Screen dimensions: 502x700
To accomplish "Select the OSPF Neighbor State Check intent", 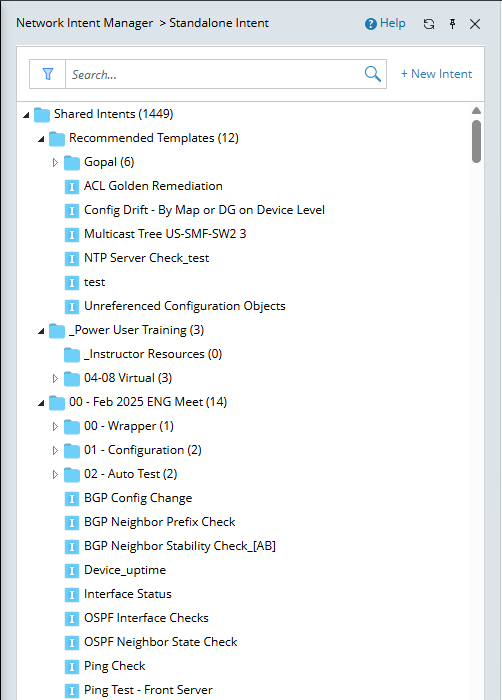I will [161, 642].
